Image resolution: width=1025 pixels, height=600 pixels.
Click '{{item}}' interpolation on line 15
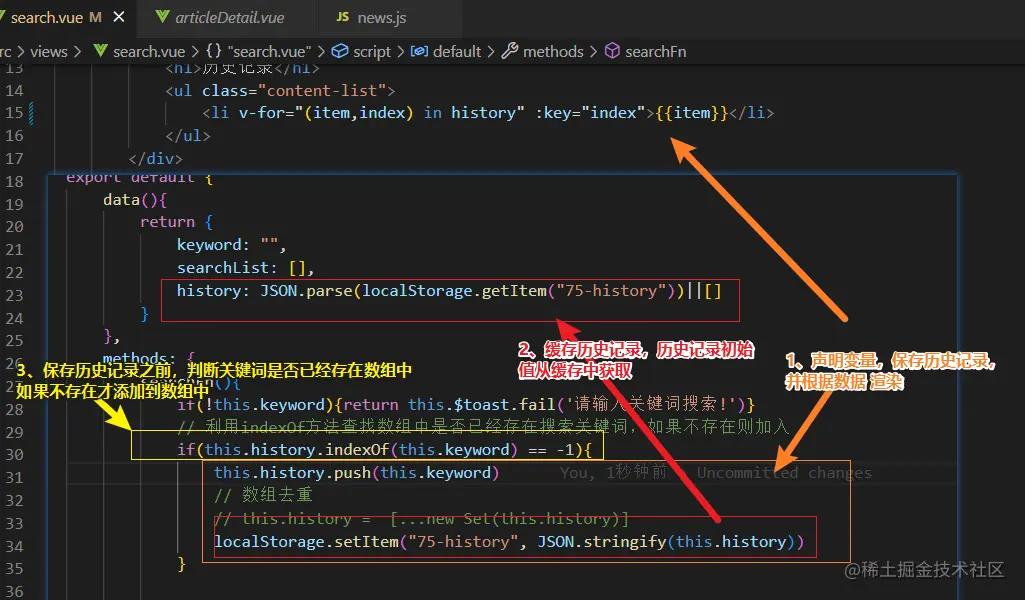pyautogui.click(x=692, y=113)
